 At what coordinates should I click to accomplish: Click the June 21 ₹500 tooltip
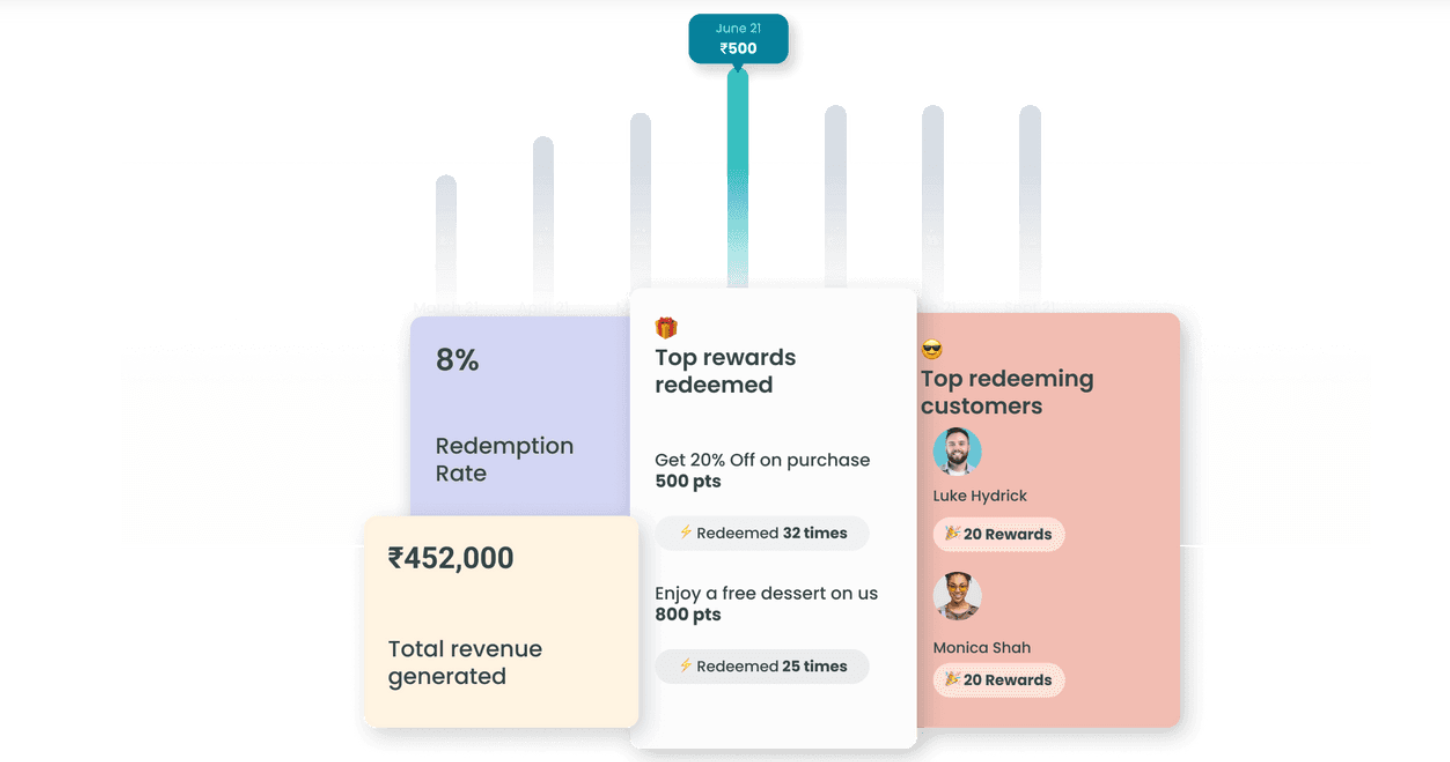pyautogui.click(x=738, y=39)
